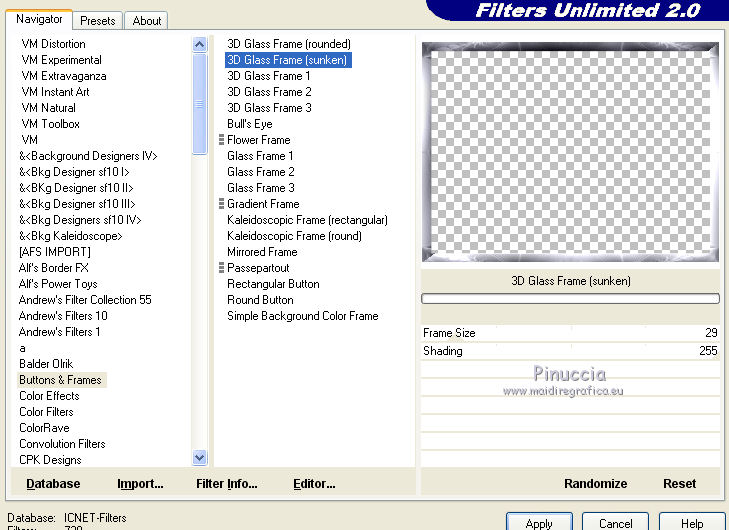Select Andrew's Filter Collection 55
This screenshot has height=530, width=729.
[x=85, y=300]
